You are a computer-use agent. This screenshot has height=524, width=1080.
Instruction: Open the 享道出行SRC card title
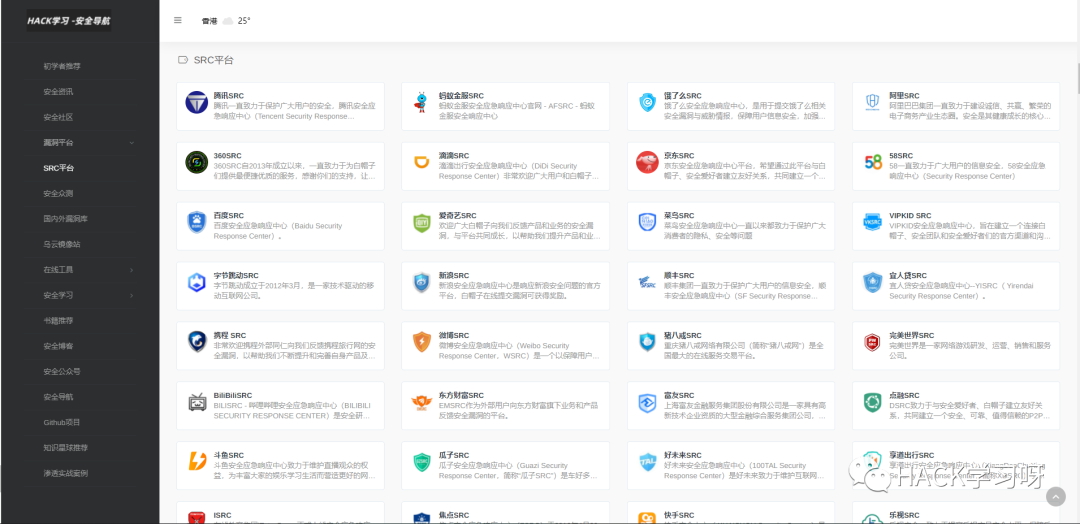(x=911, y=455)
